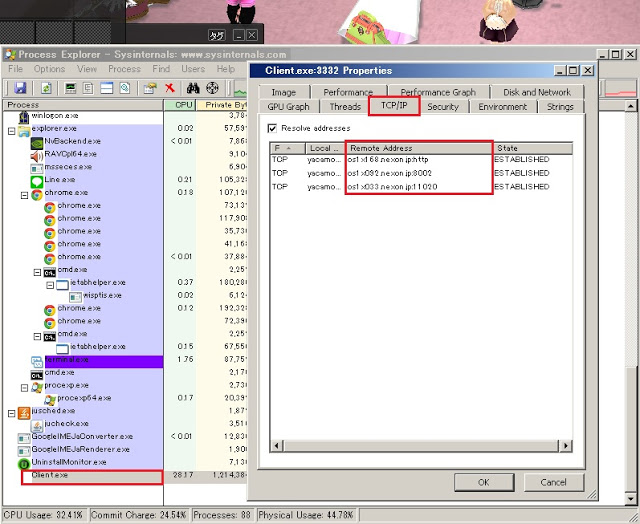
Task: Open the File menu
Action: click(x=16, y=69)
